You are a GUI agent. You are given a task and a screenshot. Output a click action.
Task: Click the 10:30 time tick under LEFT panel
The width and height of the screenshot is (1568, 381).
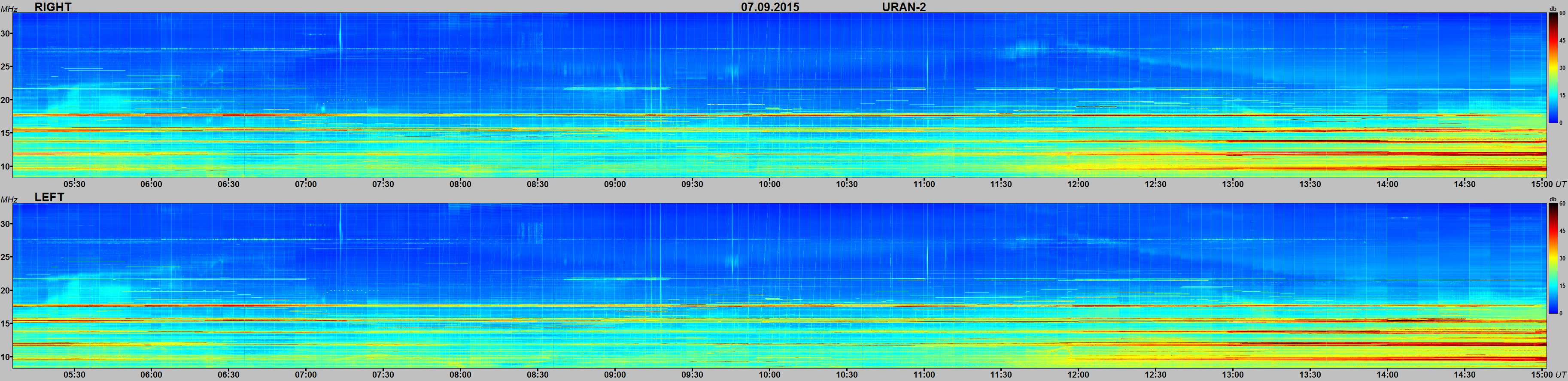coord(847,375)
